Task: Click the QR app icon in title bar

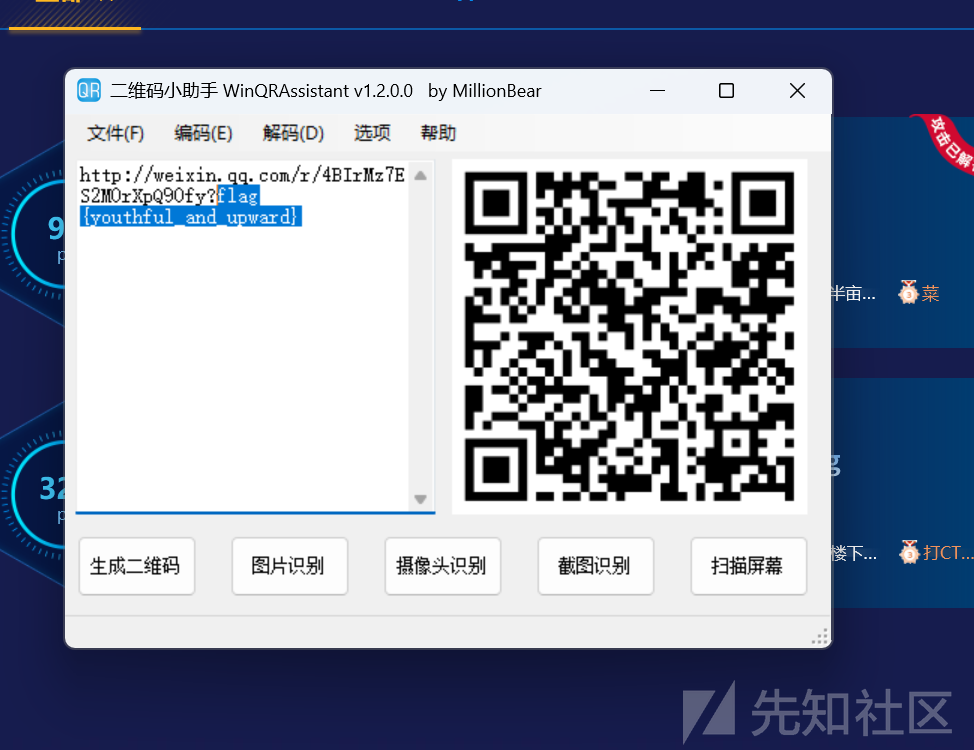Action: click(x=89, y=91)
